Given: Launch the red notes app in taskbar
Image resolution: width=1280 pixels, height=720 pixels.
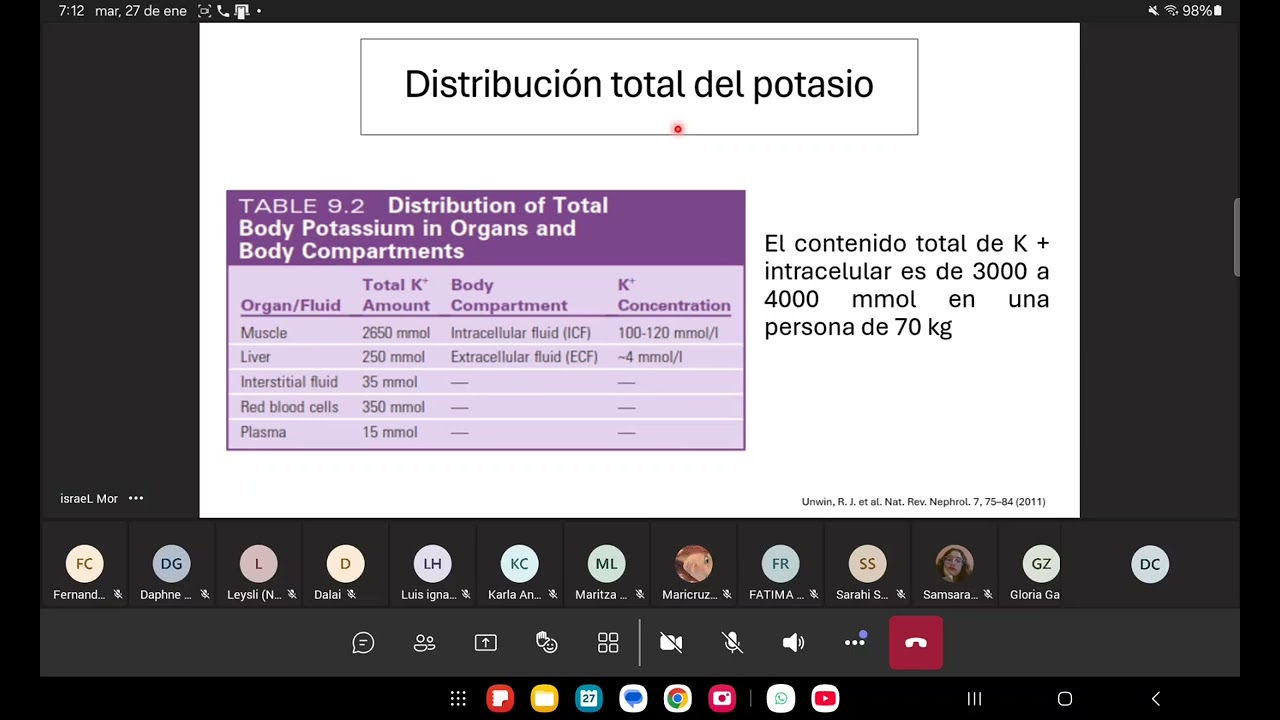Looking at the screenshot, I should 500,698.
